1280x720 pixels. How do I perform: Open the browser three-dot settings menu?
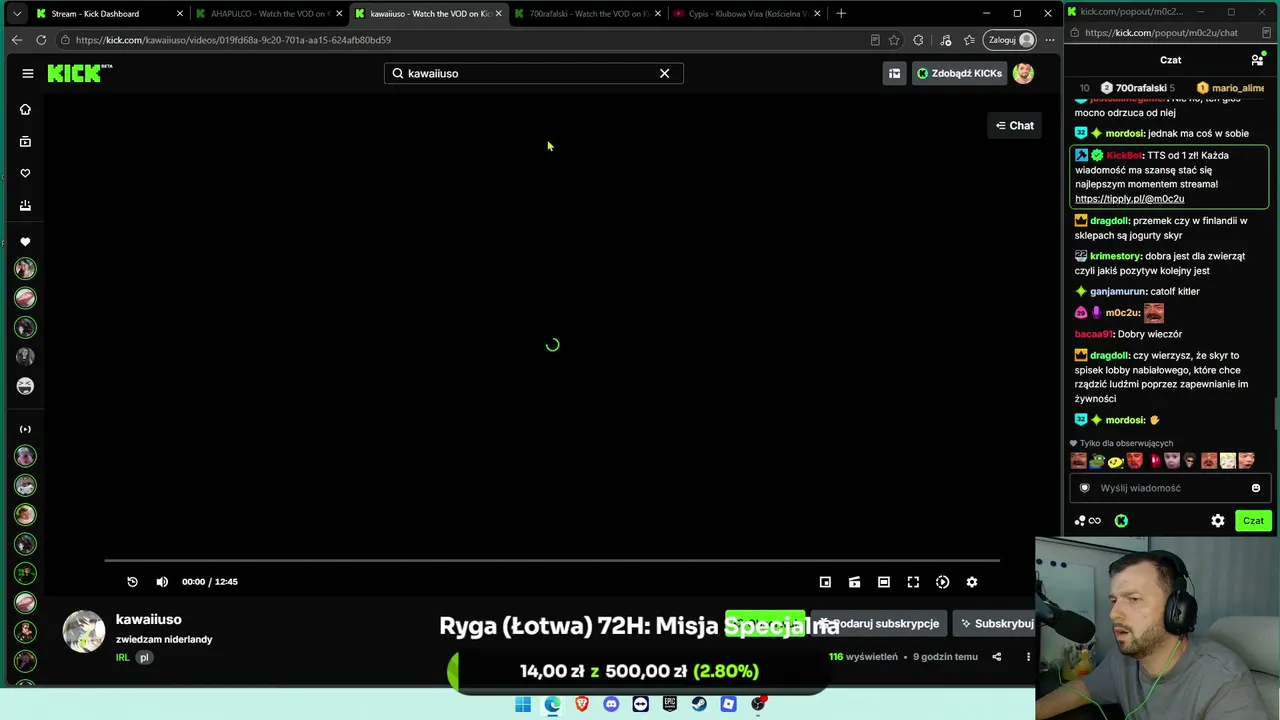[x=1050, y=40]
